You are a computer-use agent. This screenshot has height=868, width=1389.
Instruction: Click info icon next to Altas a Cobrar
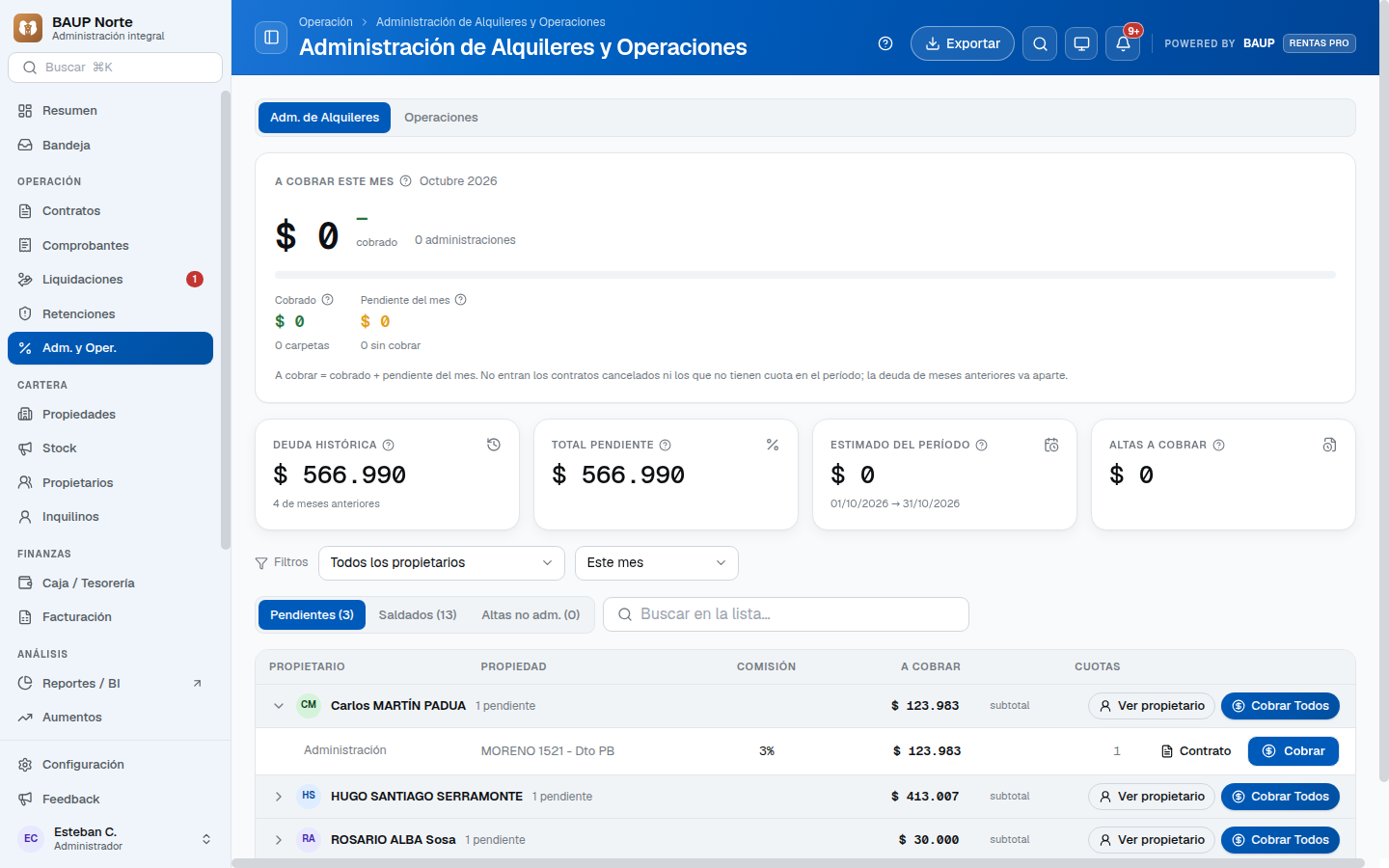[1219, 445]
